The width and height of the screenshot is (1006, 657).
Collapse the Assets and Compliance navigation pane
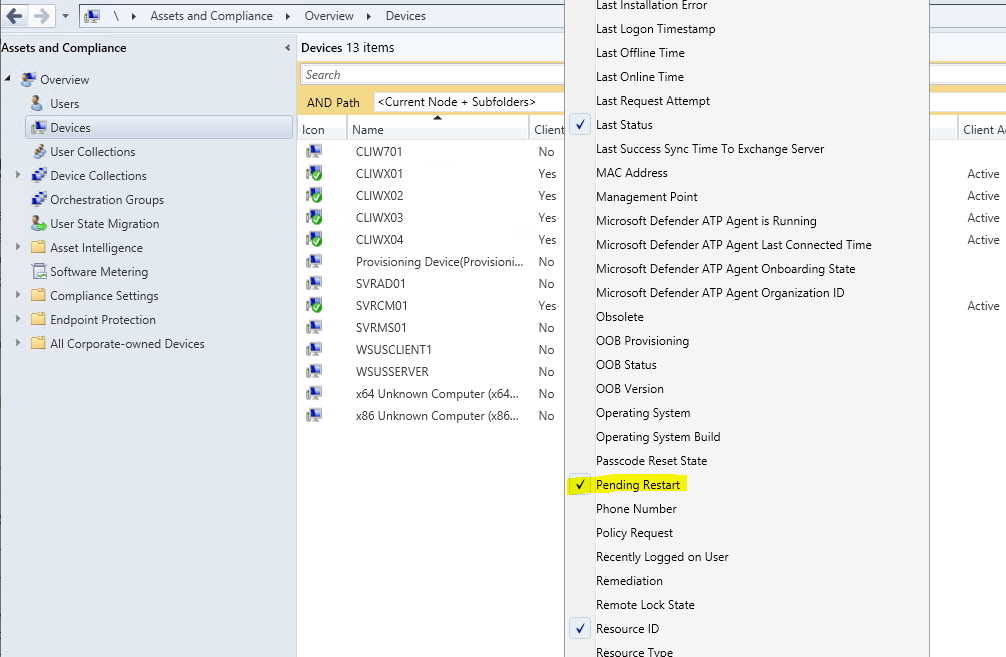[x=287, y=47]
